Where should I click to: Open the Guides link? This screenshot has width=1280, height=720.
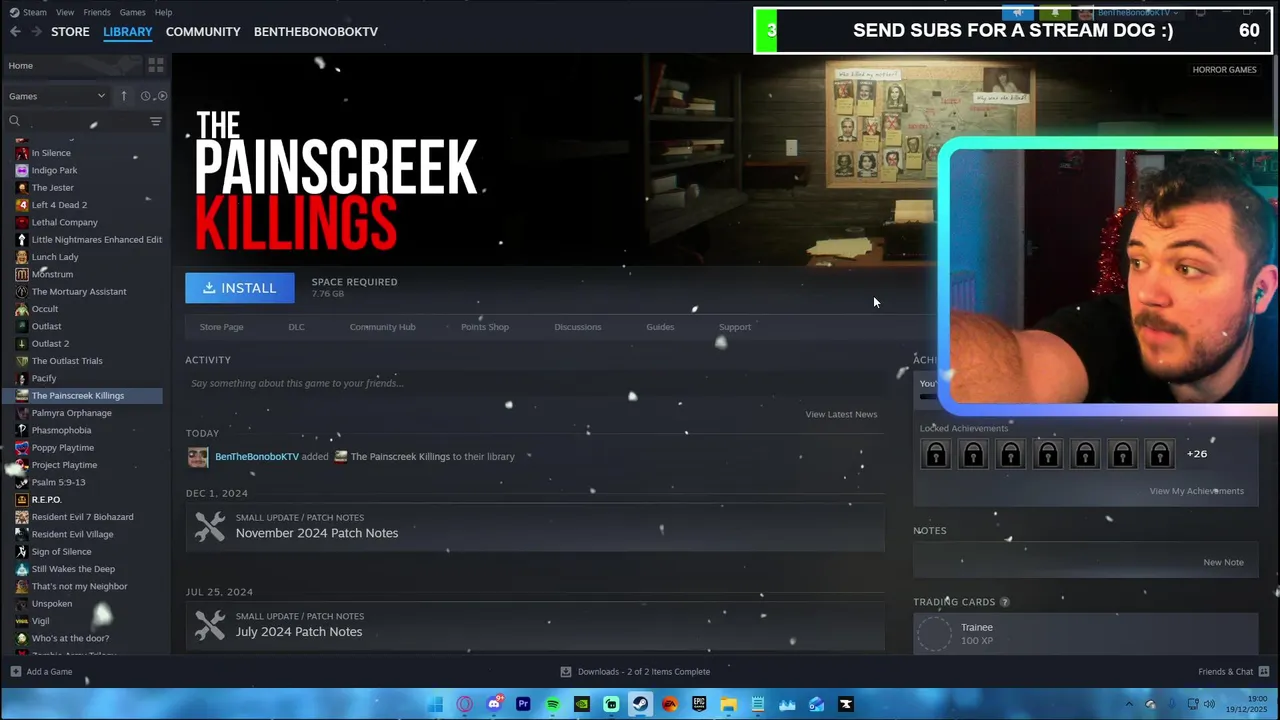pyautogui.click(x=660, y=327)
